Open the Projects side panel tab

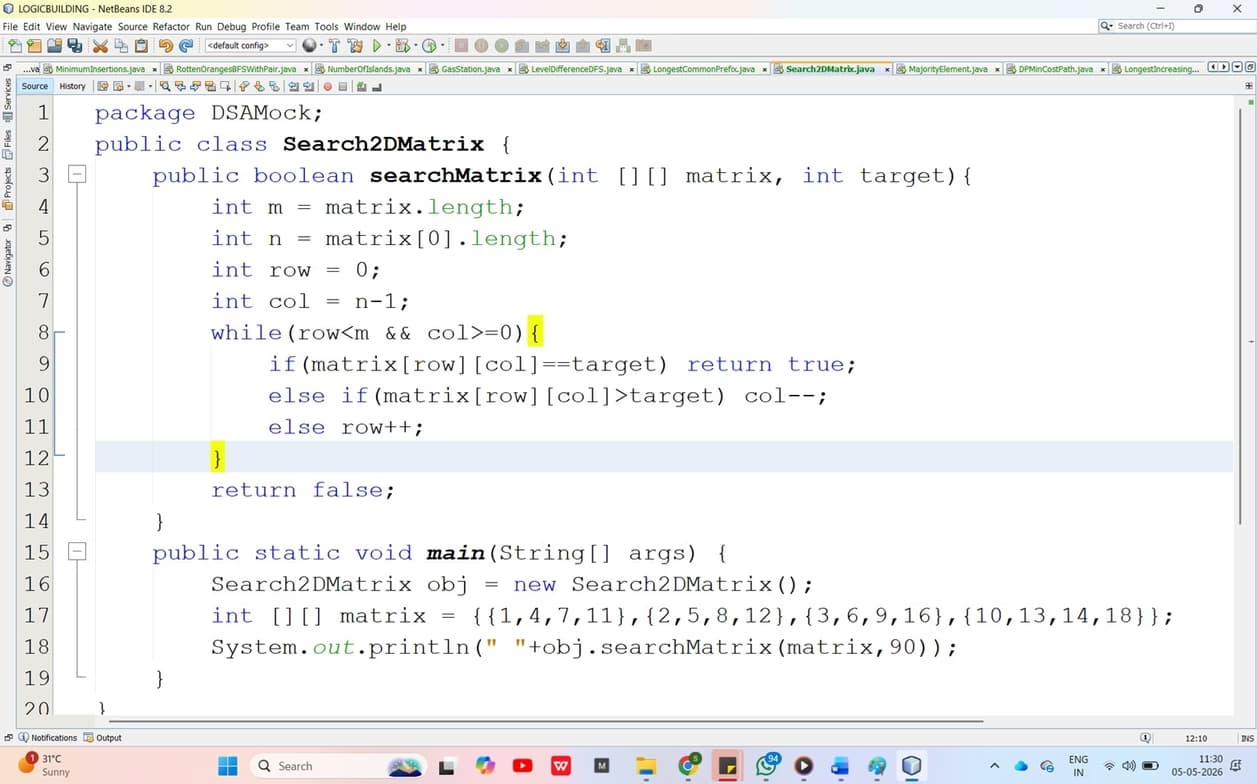8,189
